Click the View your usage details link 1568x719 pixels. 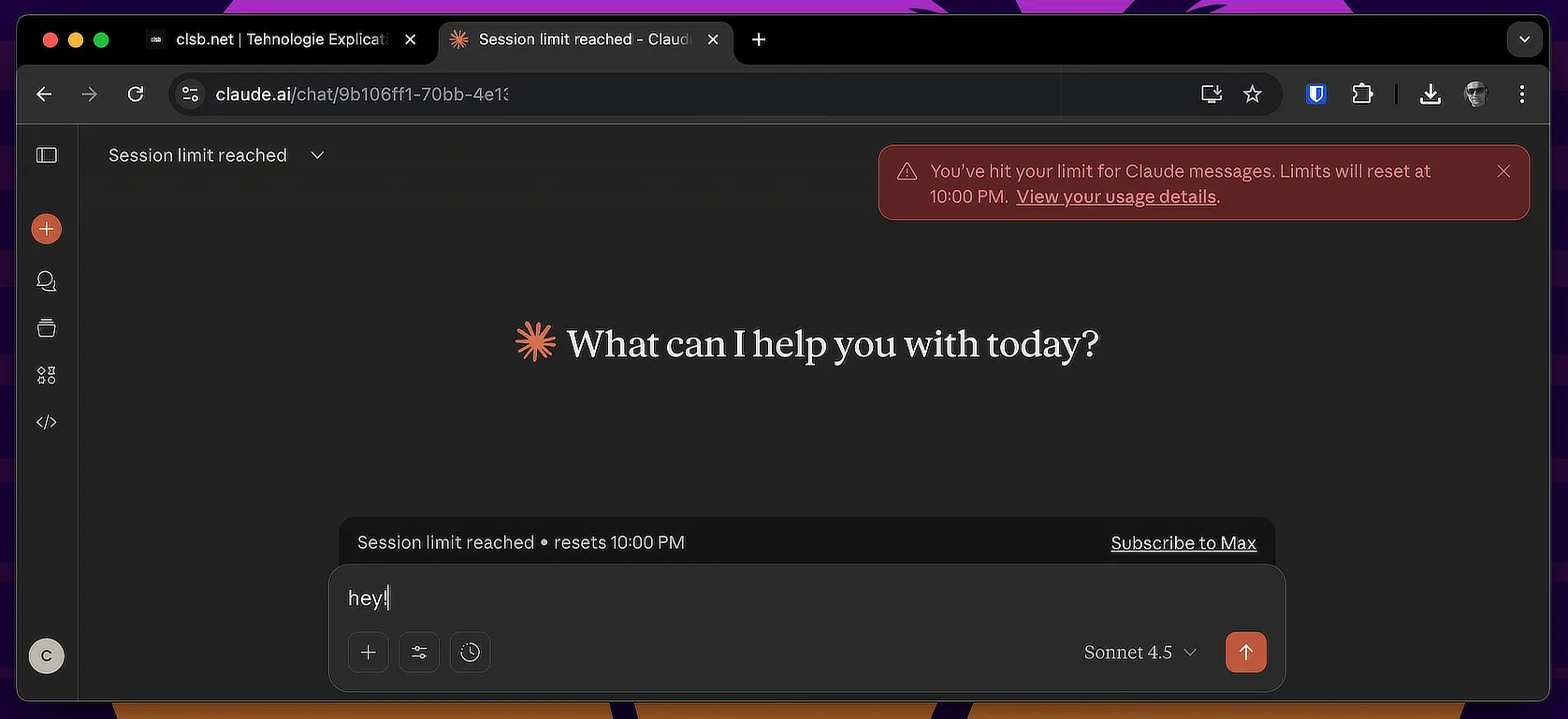tap(1116, 197)
